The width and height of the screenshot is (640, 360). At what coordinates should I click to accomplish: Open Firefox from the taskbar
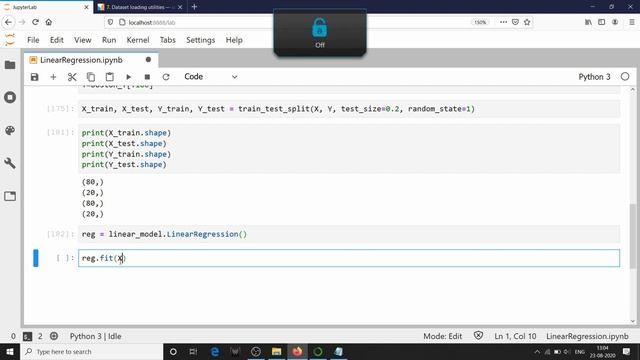297,351
